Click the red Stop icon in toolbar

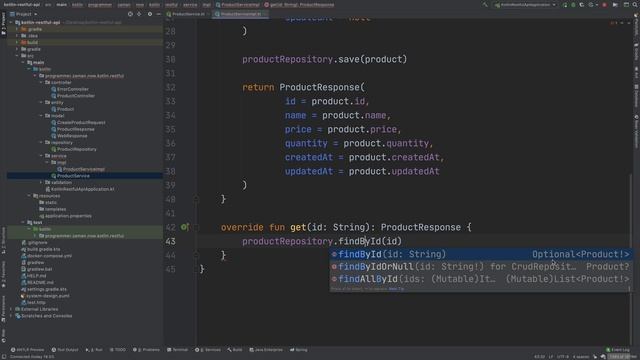click(x=604, y=5)
